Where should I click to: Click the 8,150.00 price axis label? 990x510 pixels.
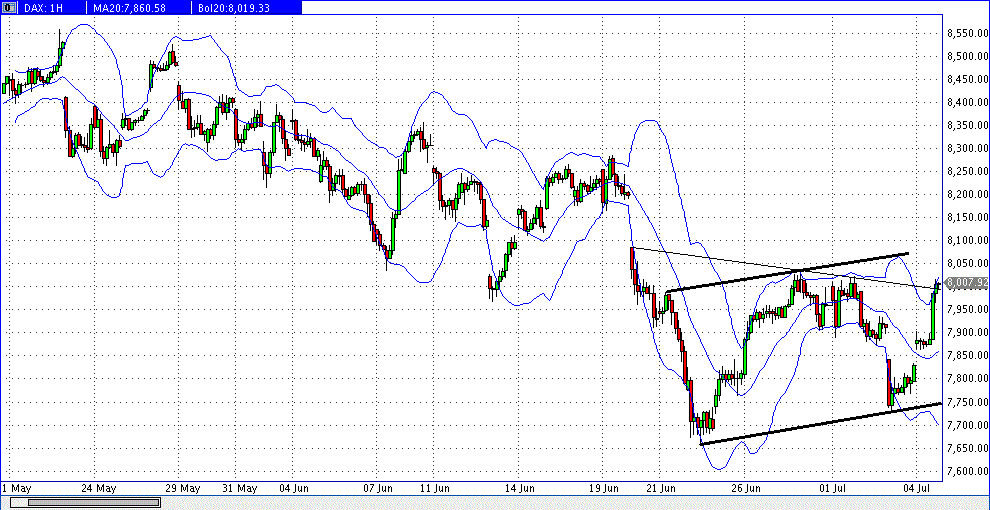(x=968, y=217)
